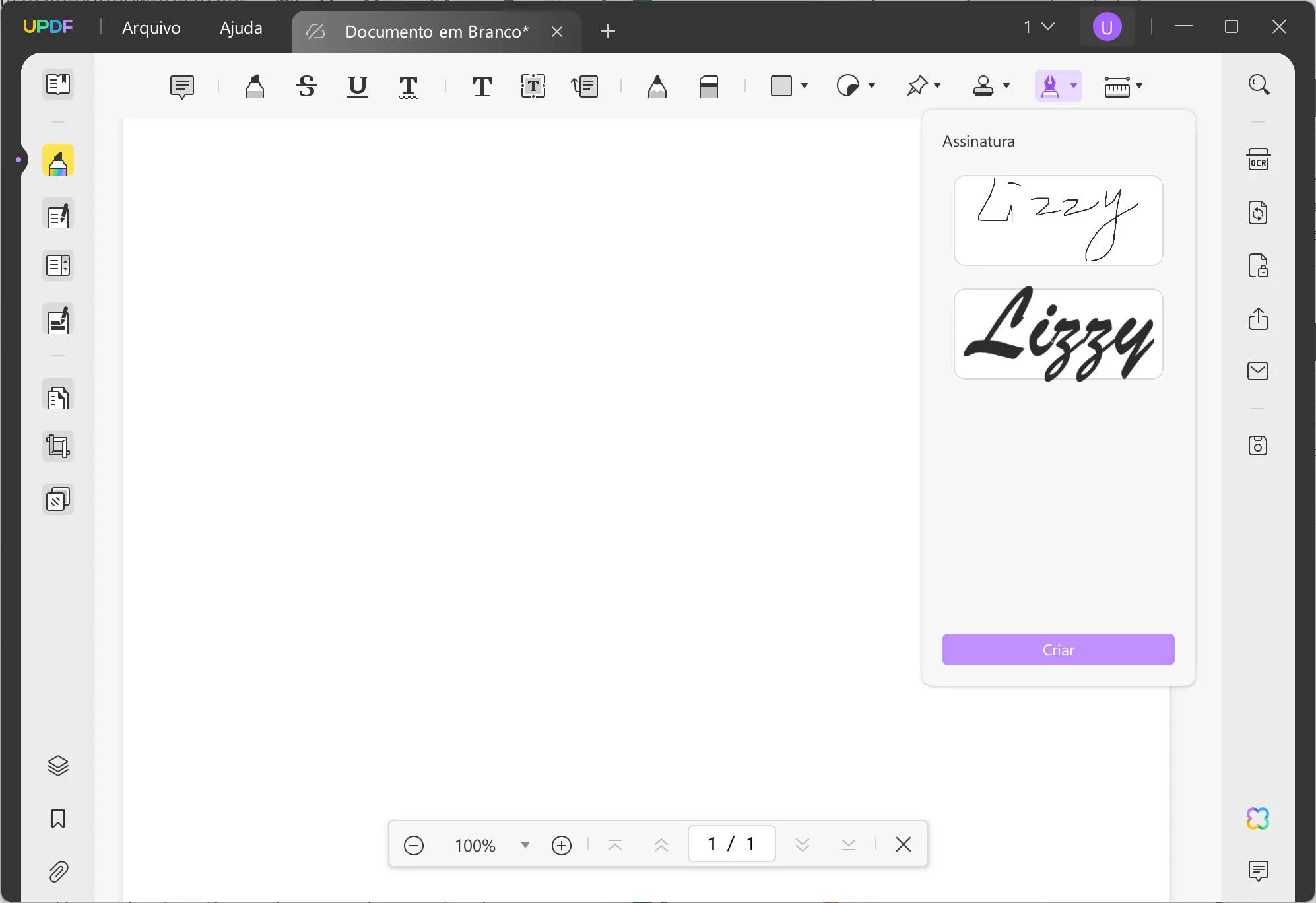Viewport: 1316px width, 903px height.
Task: Select the Text Callout tool
Action: [x=585, y=86]
